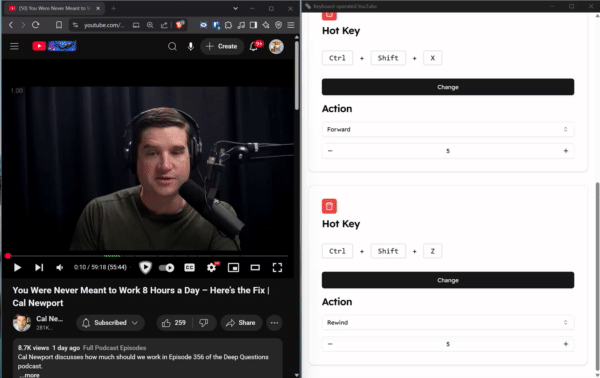Screen dimensions: 600x378
Task: Decrease the Forward seconds value
Action: click(x=330, y=151)
